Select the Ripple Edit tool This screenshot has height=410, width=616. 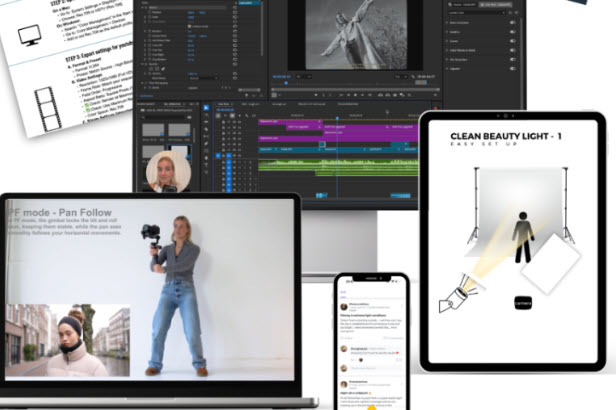pyautogui.click(x=206, y=122)
